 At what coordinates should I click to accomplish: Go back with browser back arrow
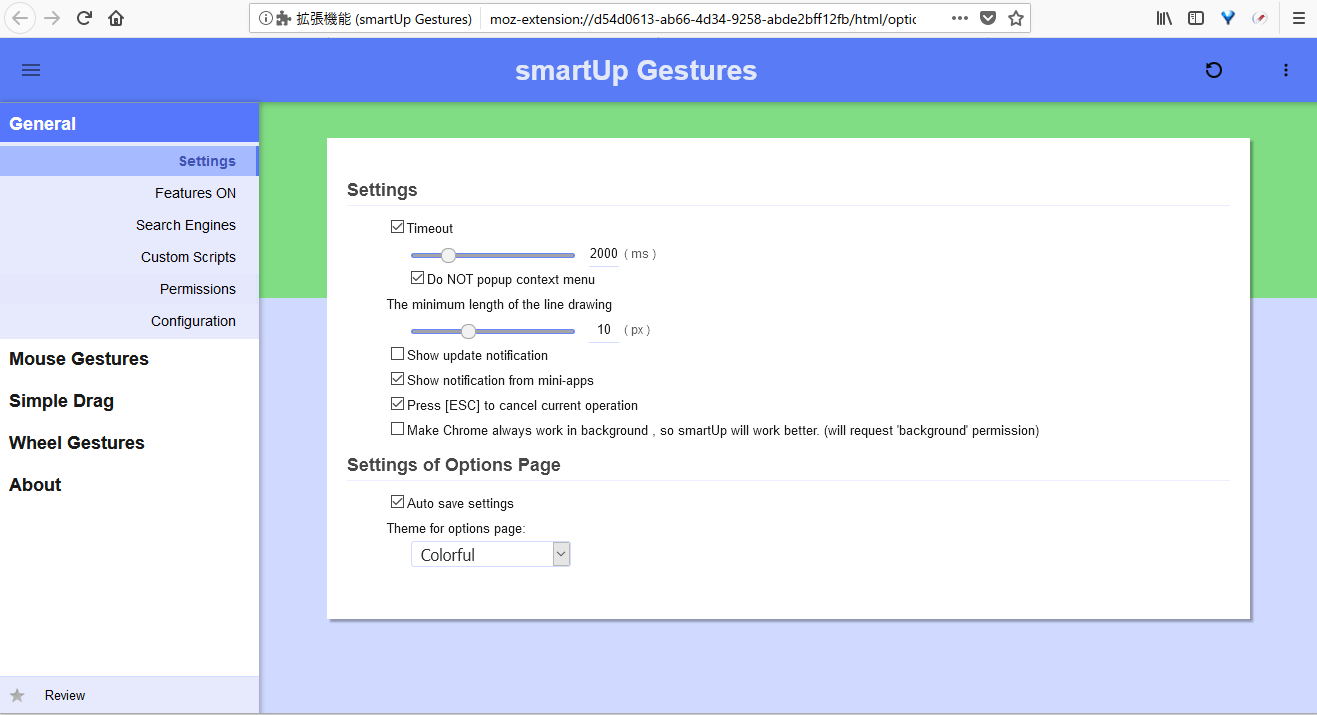[20, 18]
